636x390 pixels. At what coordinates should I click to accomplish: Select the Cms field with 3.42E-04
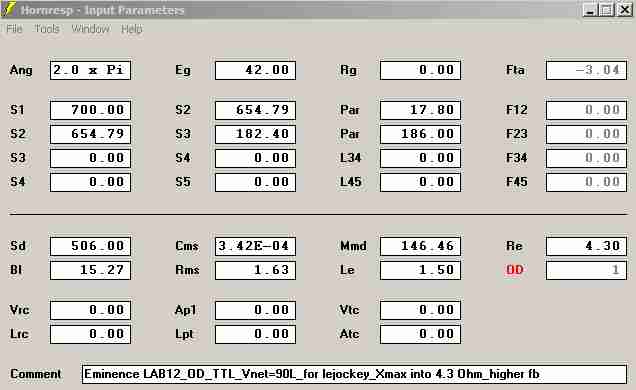click(256, 246)
